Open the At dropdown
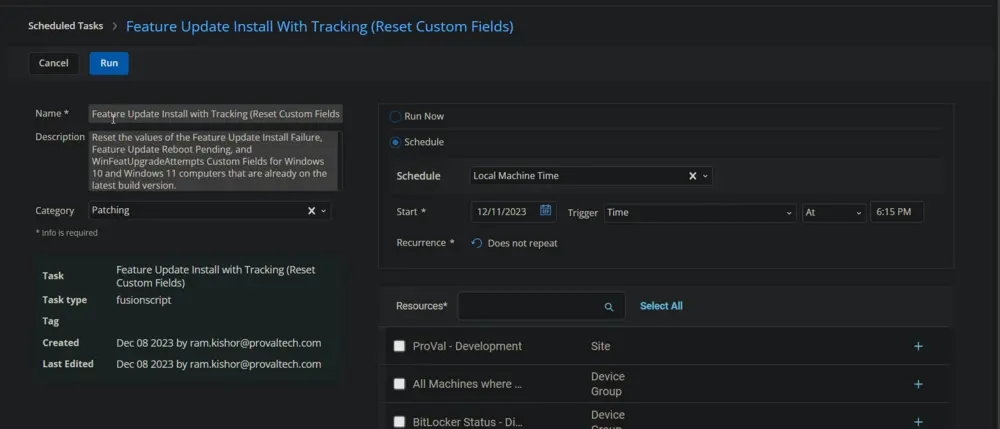Screen dimensions: 1000x429 (x=834, y=212)
